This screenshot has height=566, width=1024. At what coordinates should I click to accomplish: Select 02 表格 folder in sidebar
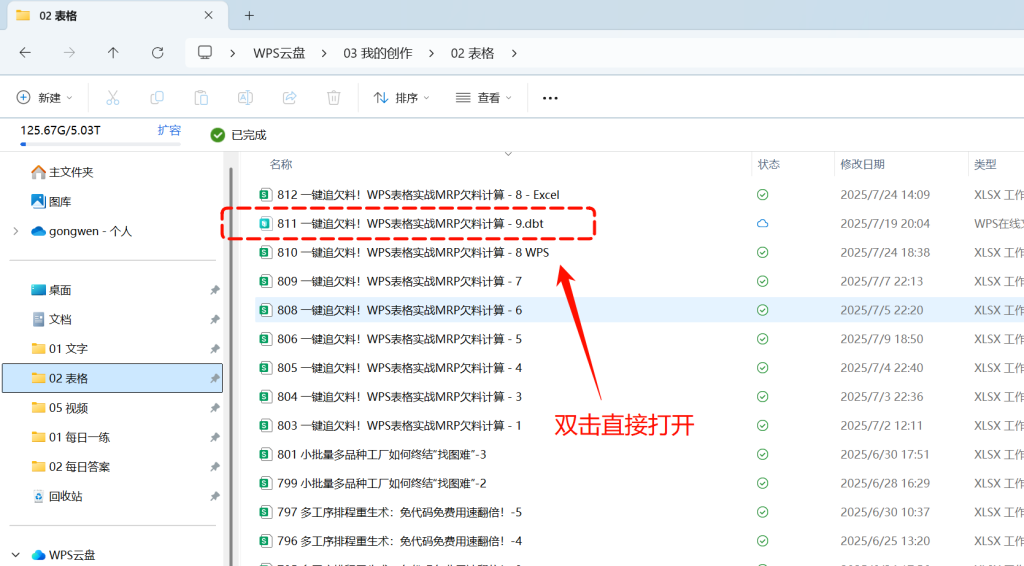pos(112,379)
